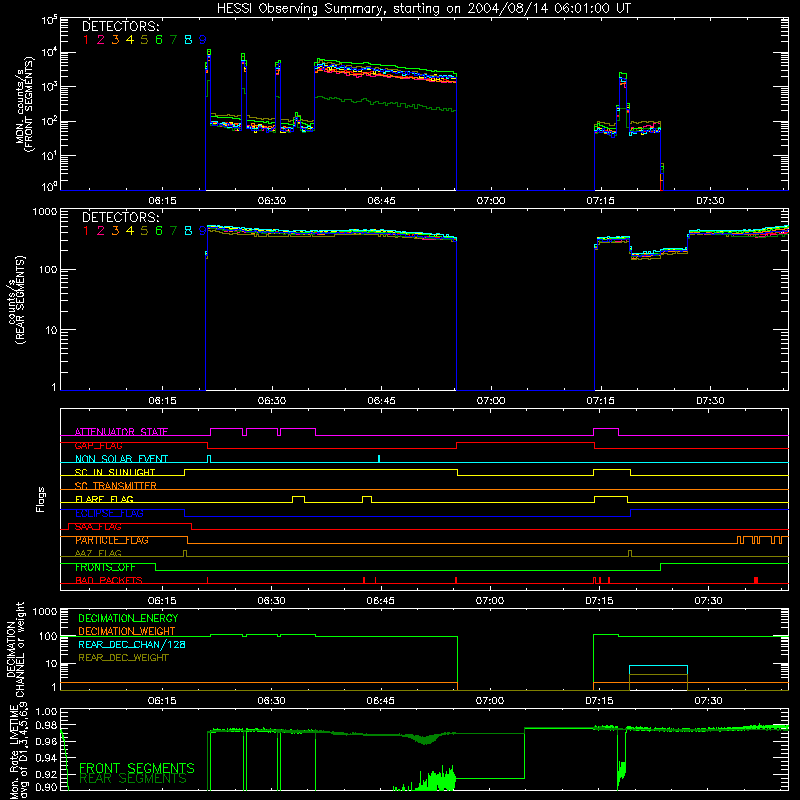Click the HESSI Observing Summary title text
Viewport: 800px width, 800px height.
coord(424,9)
